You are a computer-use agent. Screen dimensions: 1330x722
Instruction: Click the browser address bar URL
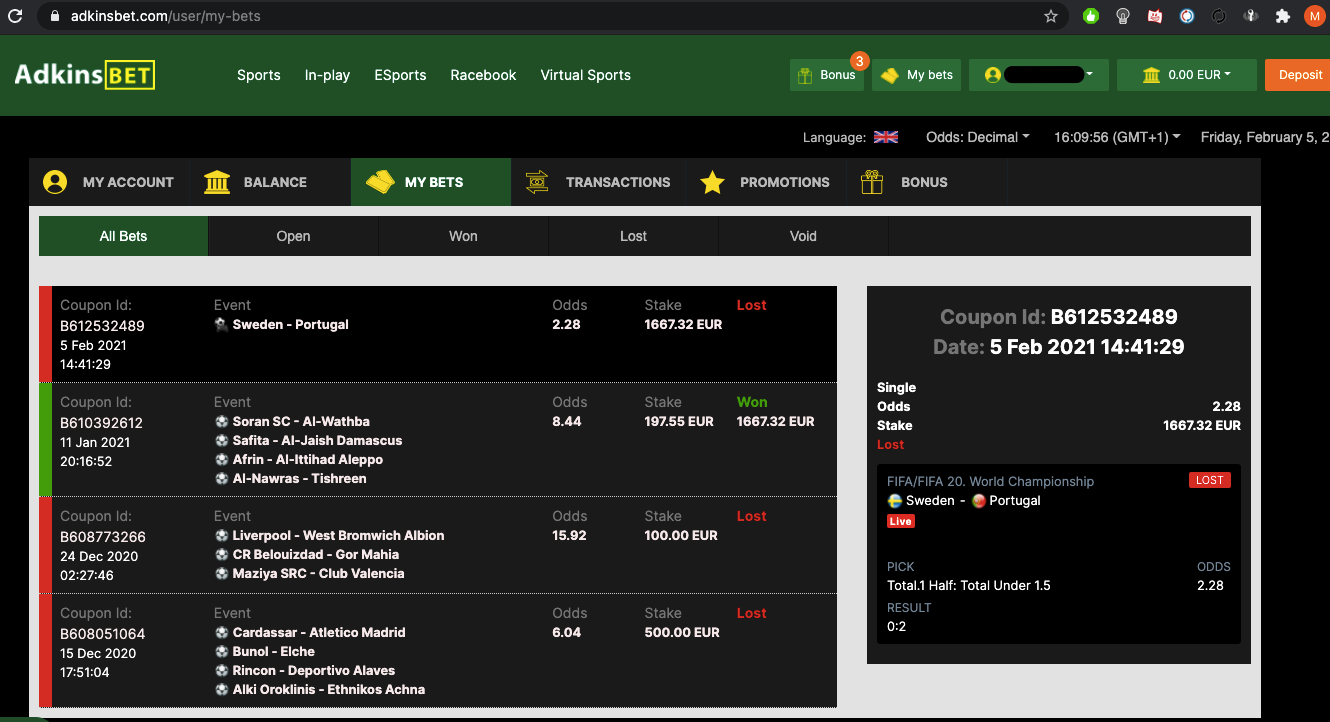166,16
